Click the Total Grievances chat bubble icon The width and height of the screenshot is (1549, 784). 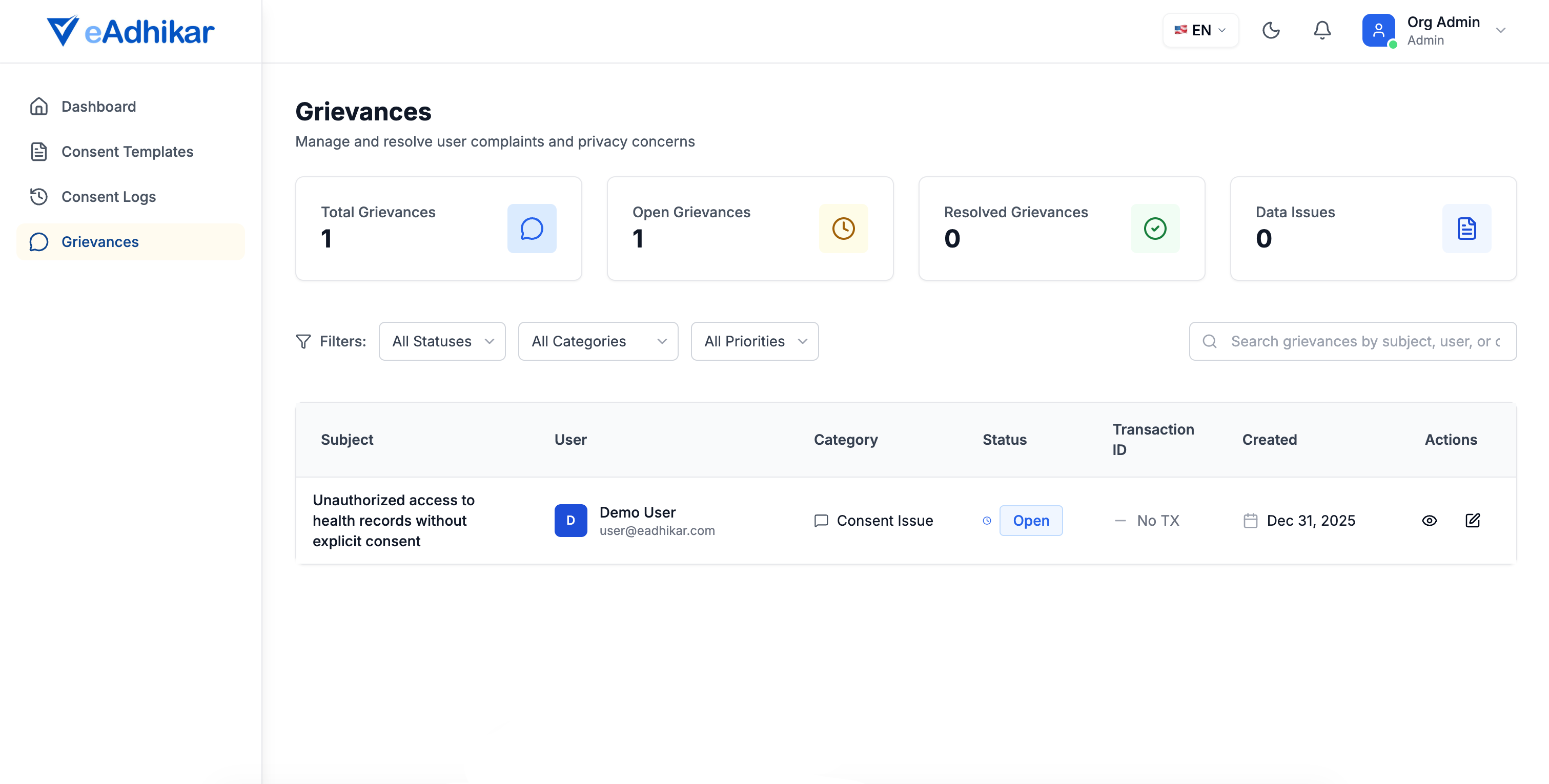pos(532,229)
